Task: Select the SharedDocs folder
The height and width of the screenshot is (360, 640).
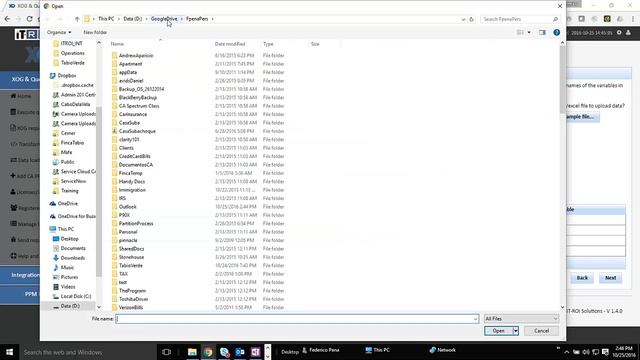Action: tap(131, 249)
